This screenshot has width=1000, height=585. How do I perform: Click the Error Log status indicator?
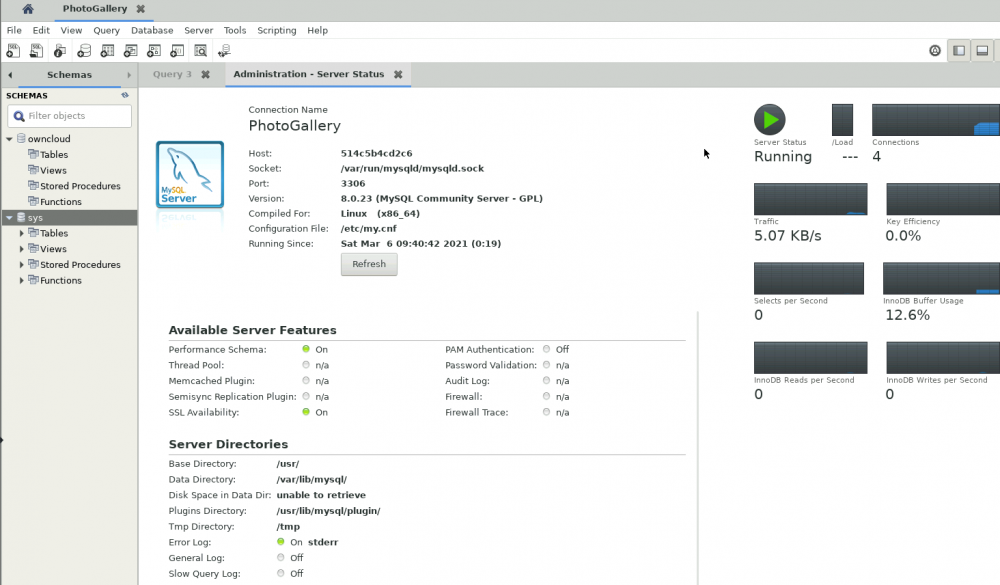click(x=281, y=542)
